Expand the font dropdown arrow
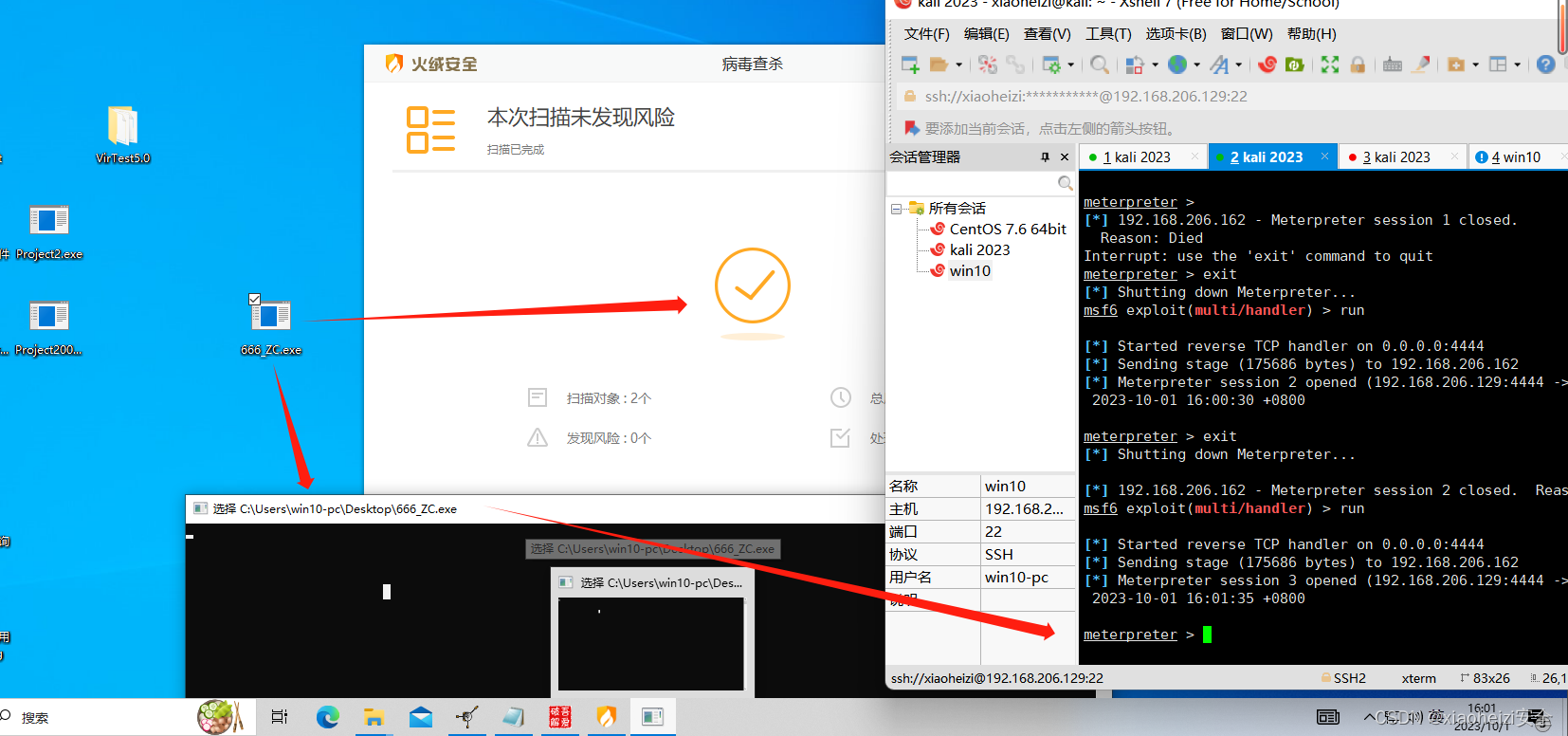 point(1239,64)
